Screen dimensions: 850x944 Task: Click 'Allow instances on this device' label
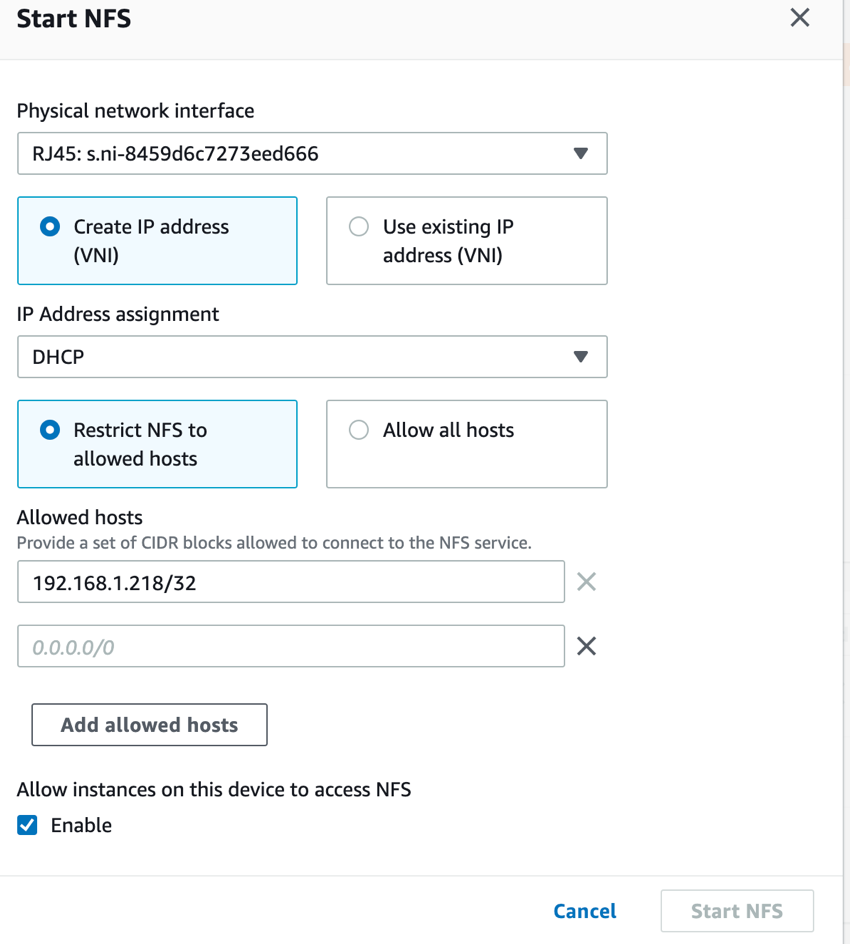click(x=214, y=789)
